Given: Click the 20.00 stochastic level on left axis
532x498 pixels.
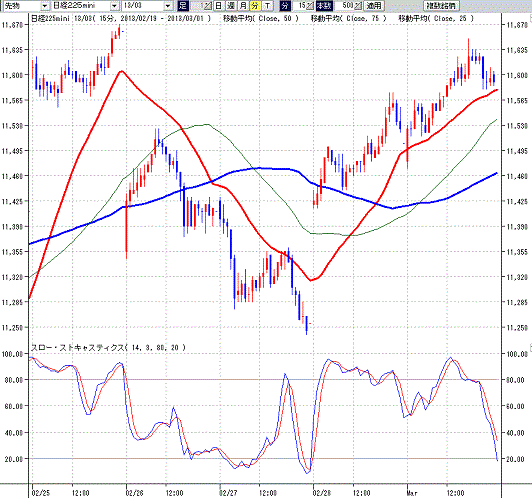Looking at the screenshot, I should pos(14,459).
